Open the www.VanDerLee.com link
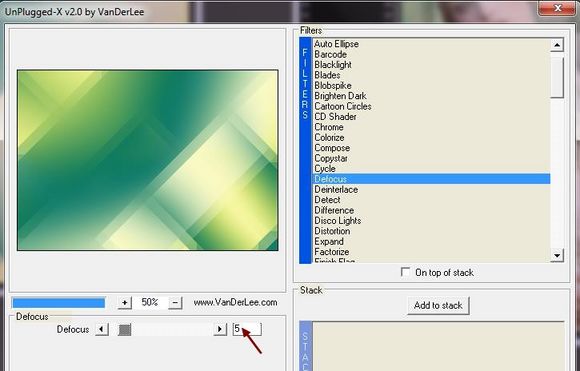 click(235, 302)
